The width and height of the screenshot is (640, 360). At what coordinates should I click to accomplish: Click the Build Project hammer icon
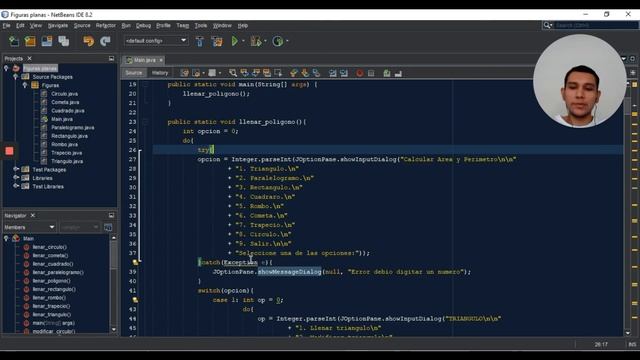click(200, 41)
